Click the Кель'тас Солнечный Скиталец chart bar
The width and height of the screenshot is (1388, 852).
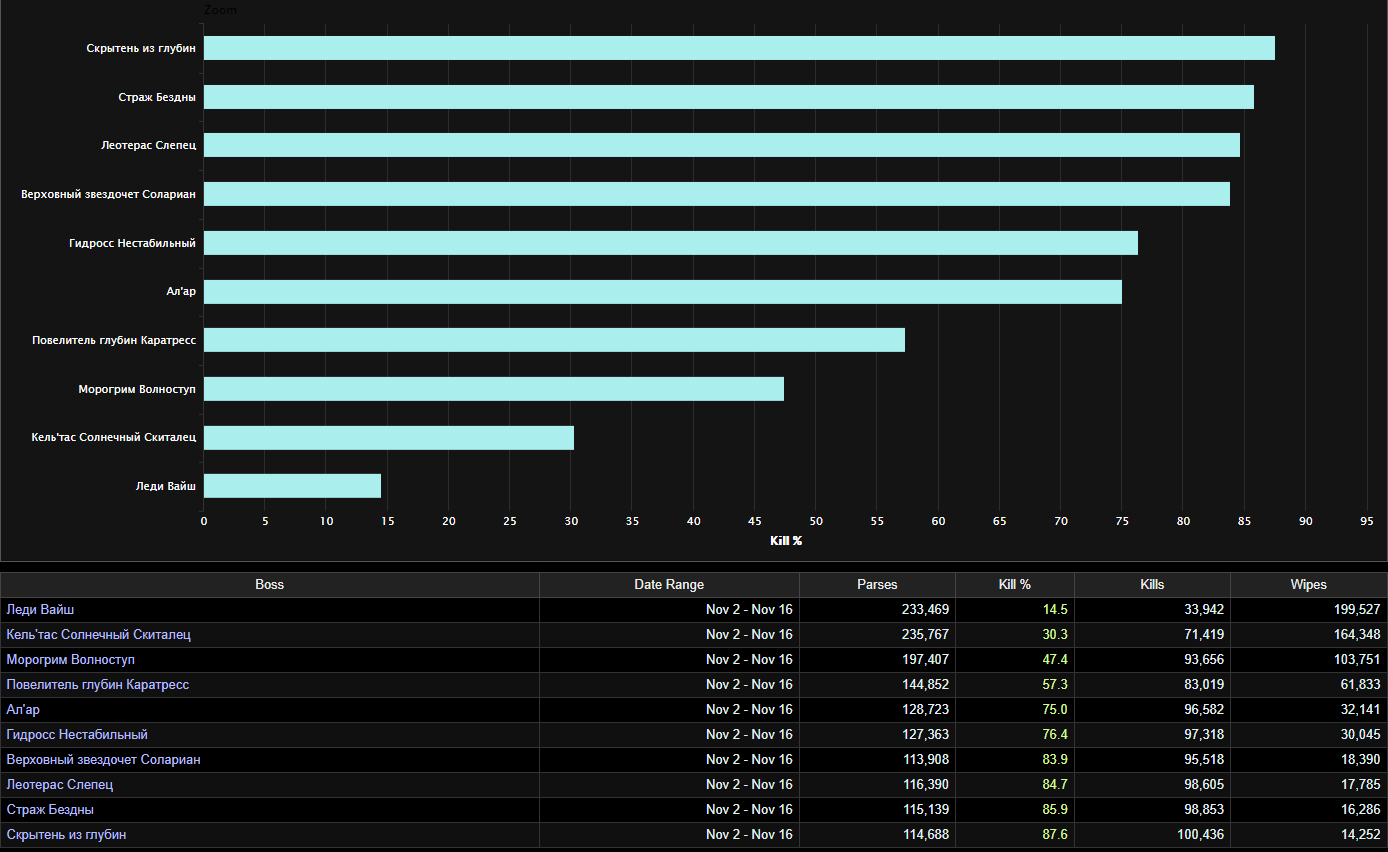[x=389, y=438]
